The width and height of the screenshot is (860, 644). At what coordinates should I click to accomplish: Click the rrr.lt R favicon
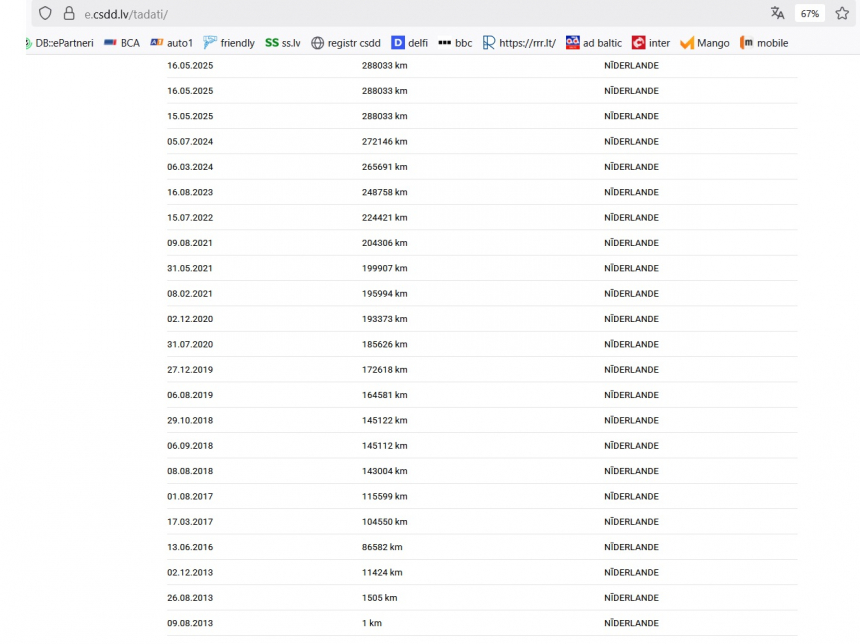coord(489,43)
